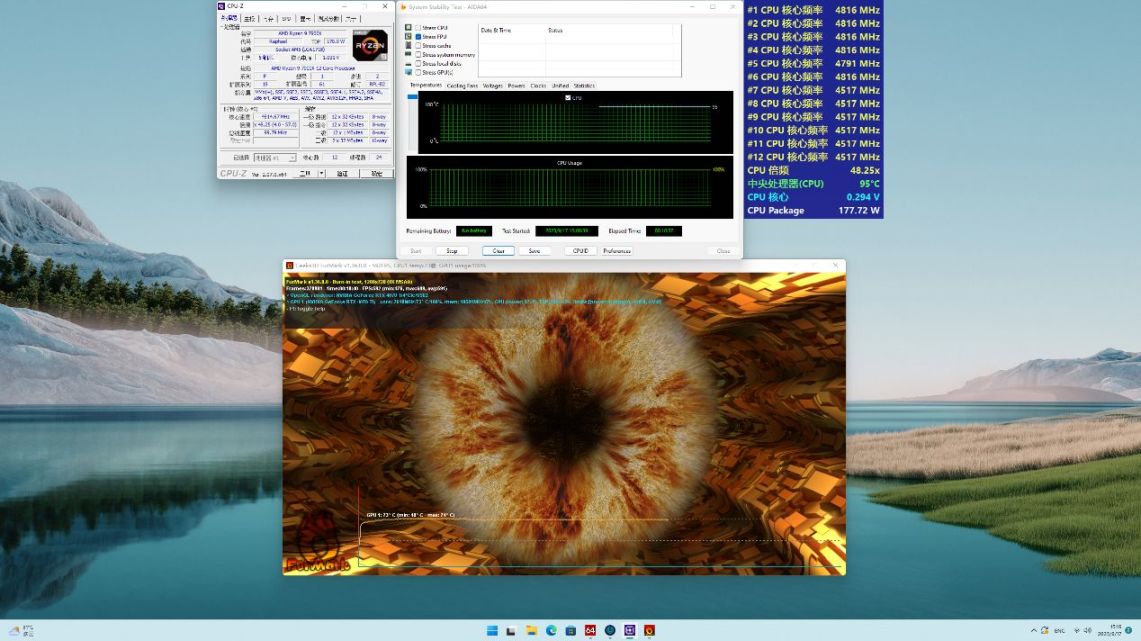The width and height of the screenshot is (1141, 641).
Task: Enable the Stress cache checkbox
Action: (x=418, y=45)
